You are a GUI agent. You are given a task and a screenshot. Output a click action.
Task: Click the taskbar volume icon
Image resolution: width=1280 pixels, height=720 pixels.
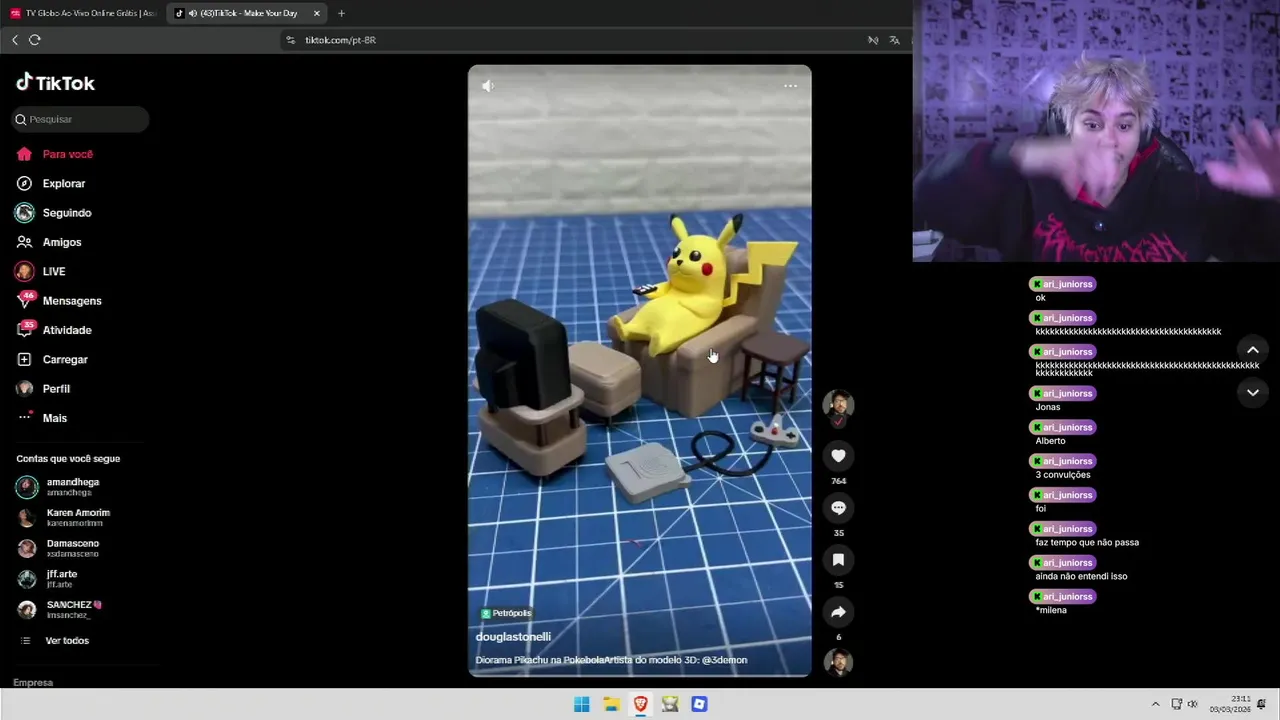1192,704
